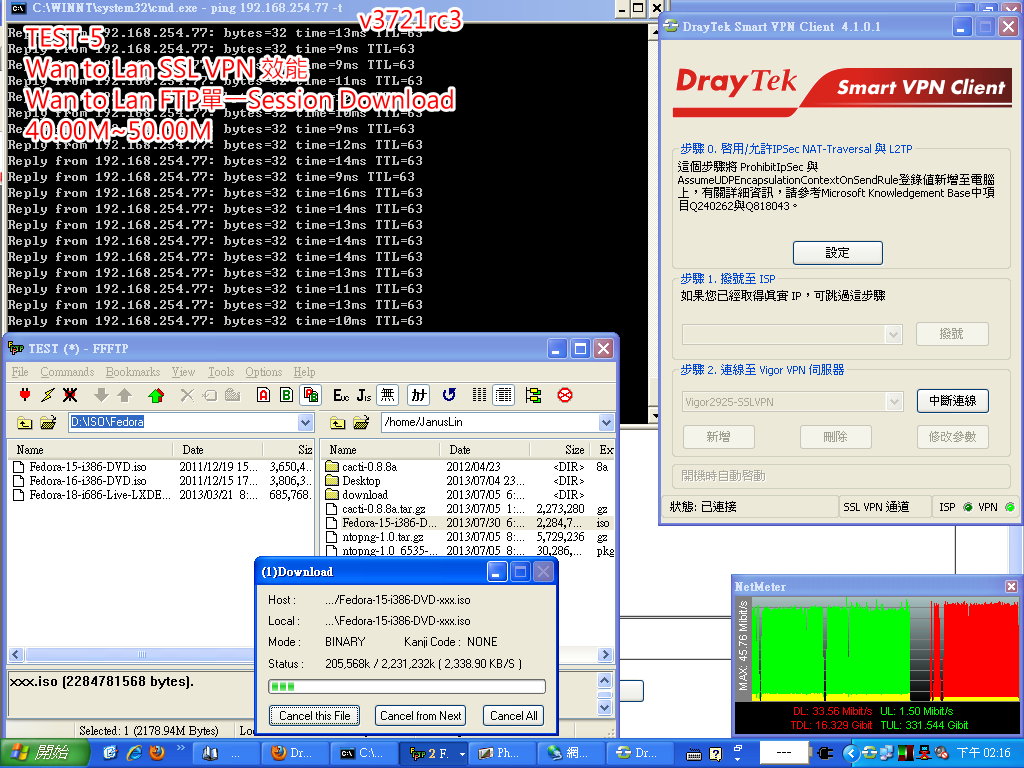Expand Quick Launch overflow chevron on taskbar
This screenshot has height=768, width=1024.
pos(180,748)
